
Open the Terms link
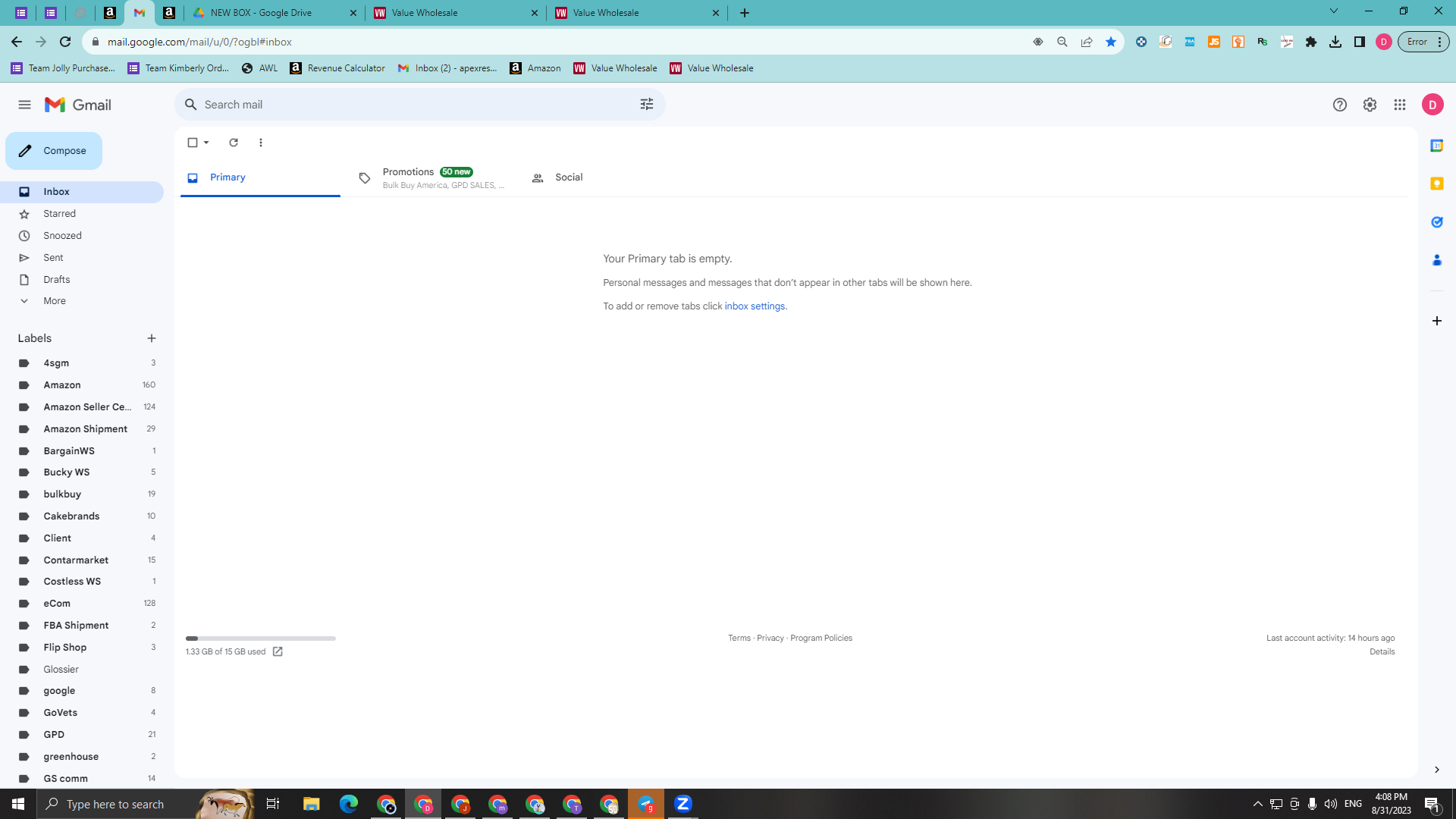click(x=739, y=639)
